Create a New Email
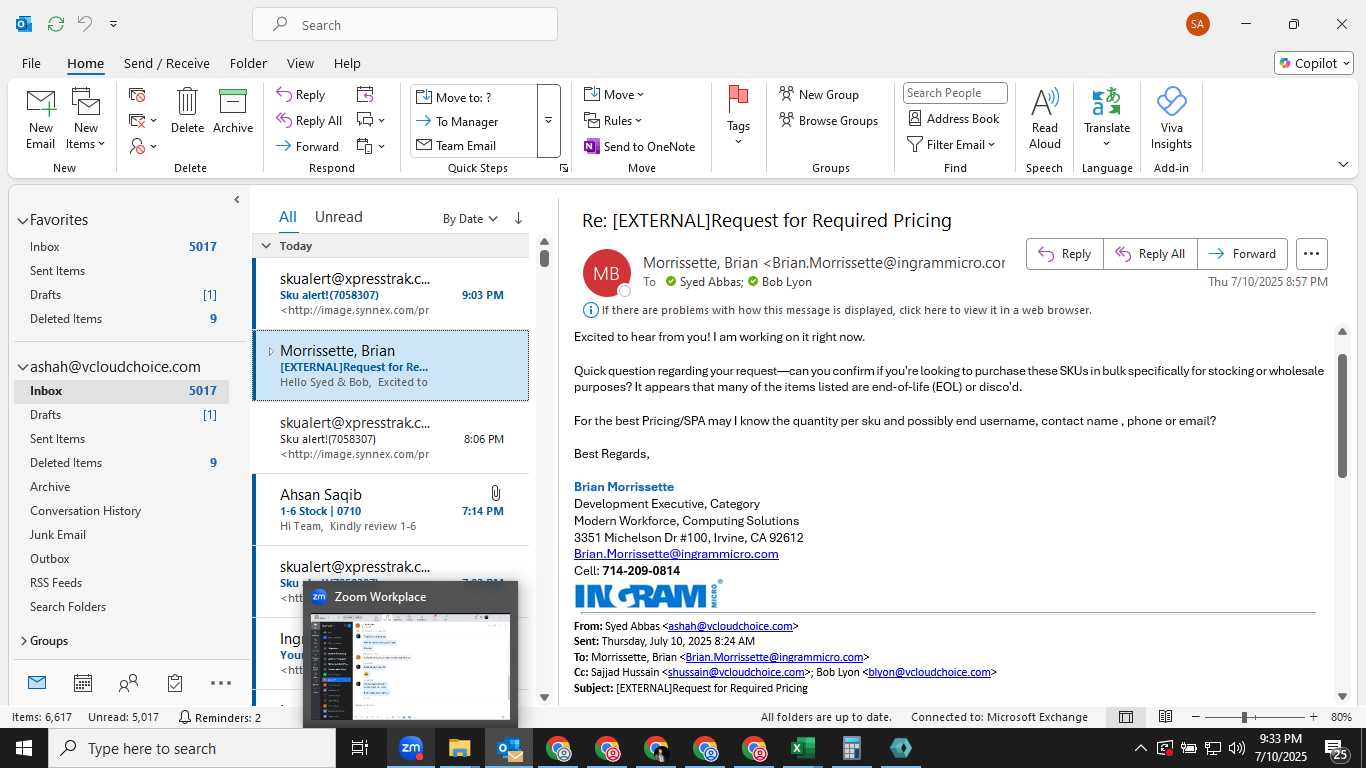1366x768 pixels. coord(41,119)
